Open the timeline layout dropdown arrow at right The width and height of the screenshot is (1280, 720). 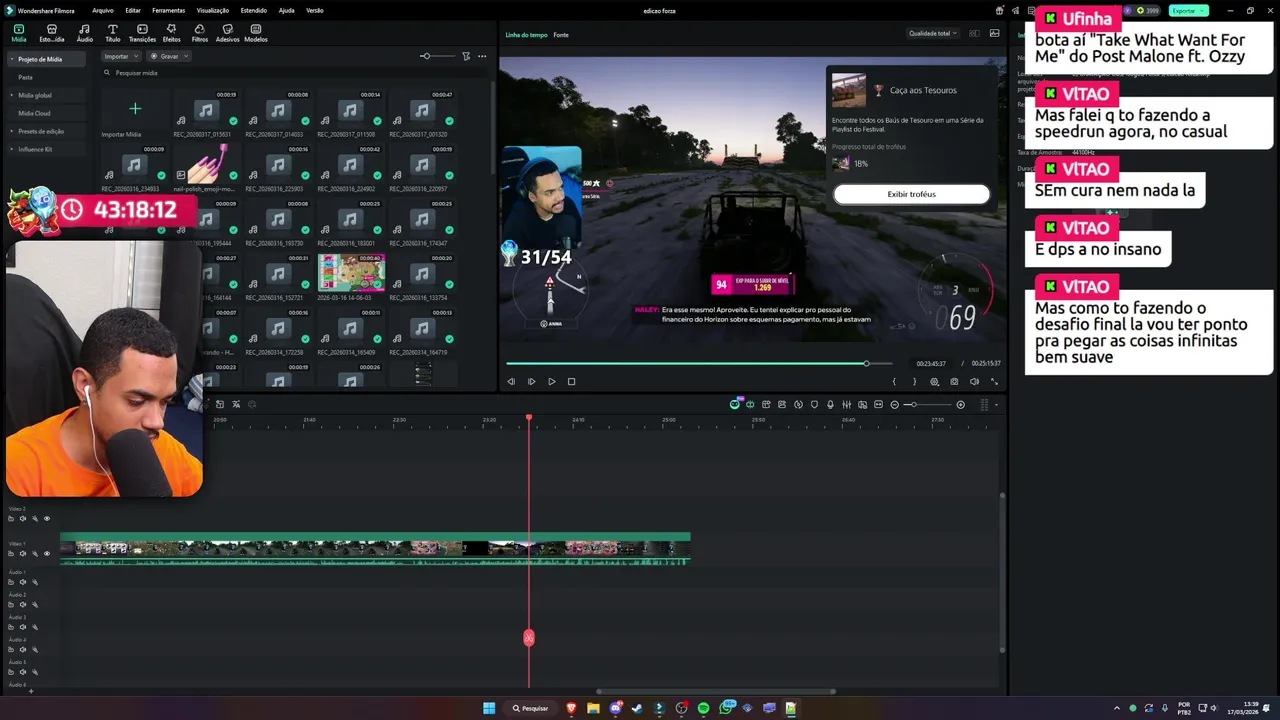[x=996, y=404]
